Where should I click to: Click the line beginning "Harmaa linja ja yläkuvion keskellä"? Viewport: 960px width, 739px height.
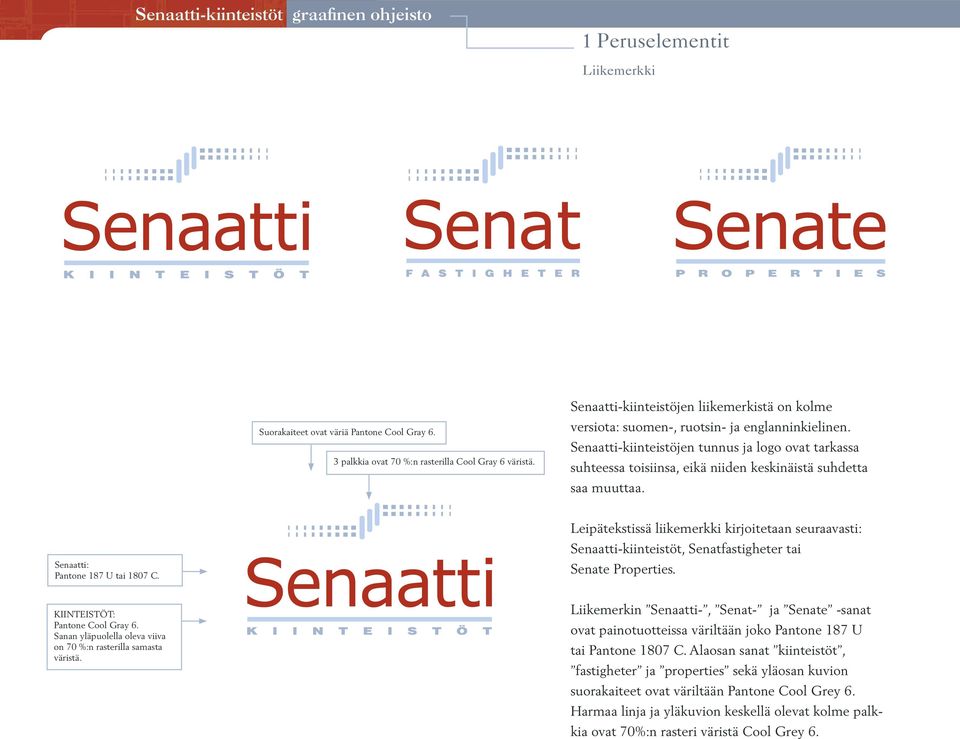coord(726,711)
